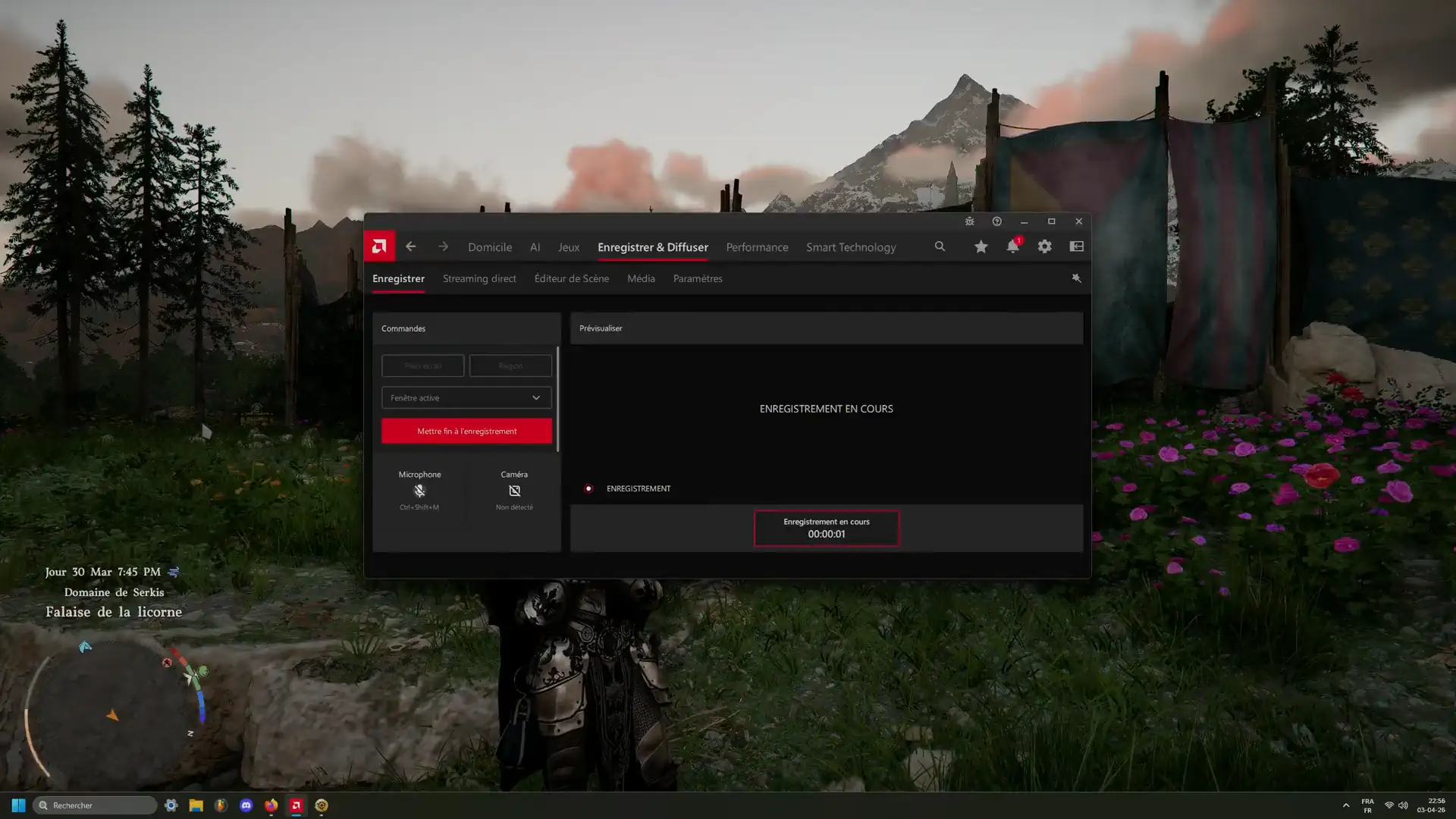Click the AMD logo home icon
This screenshot has width=1456, height=819.
tap(379, 246)
